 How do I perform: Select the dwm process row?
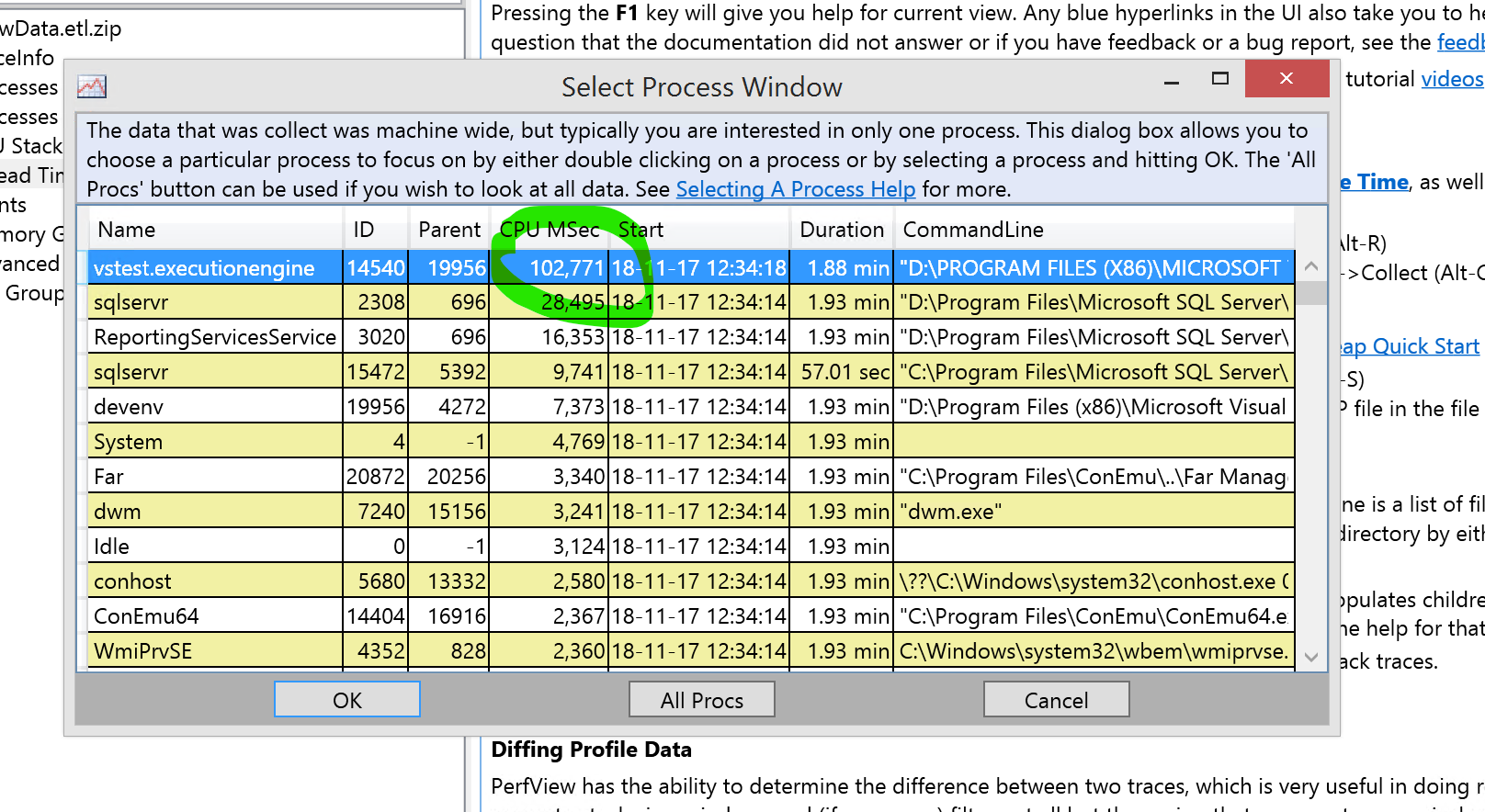click(691, 512)
